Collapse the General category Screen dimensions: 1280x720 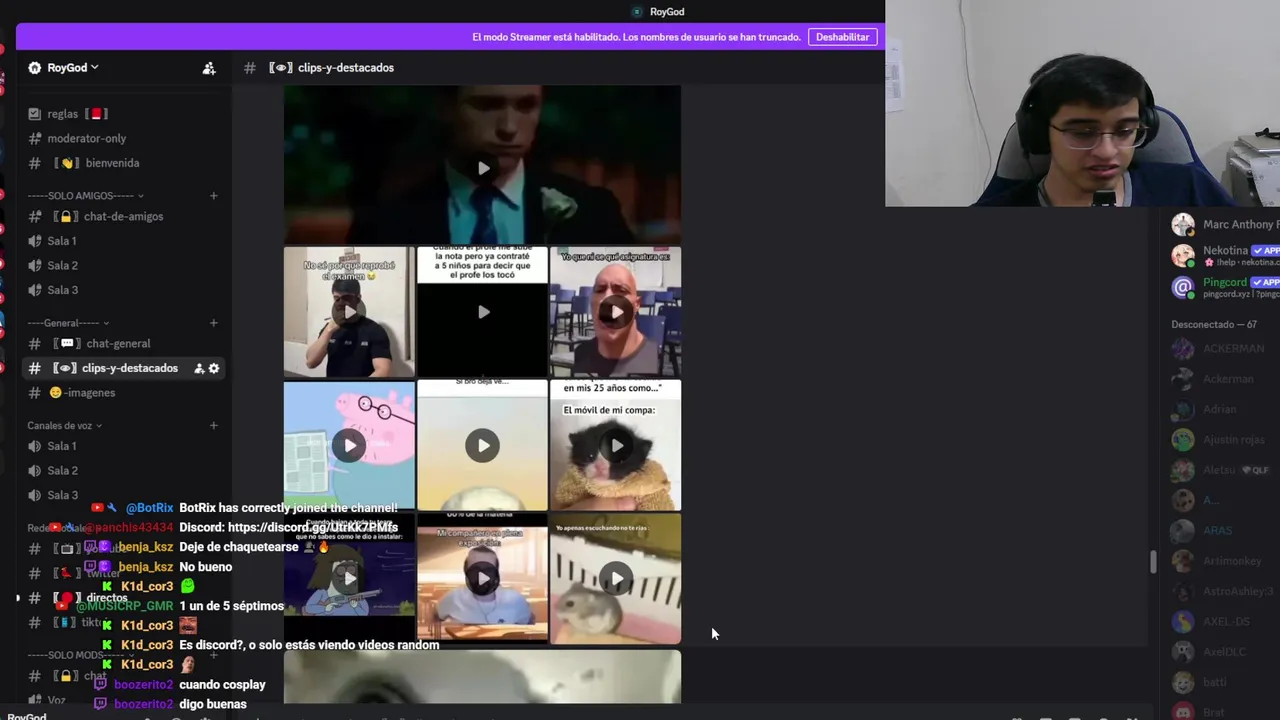click(68, 323)
